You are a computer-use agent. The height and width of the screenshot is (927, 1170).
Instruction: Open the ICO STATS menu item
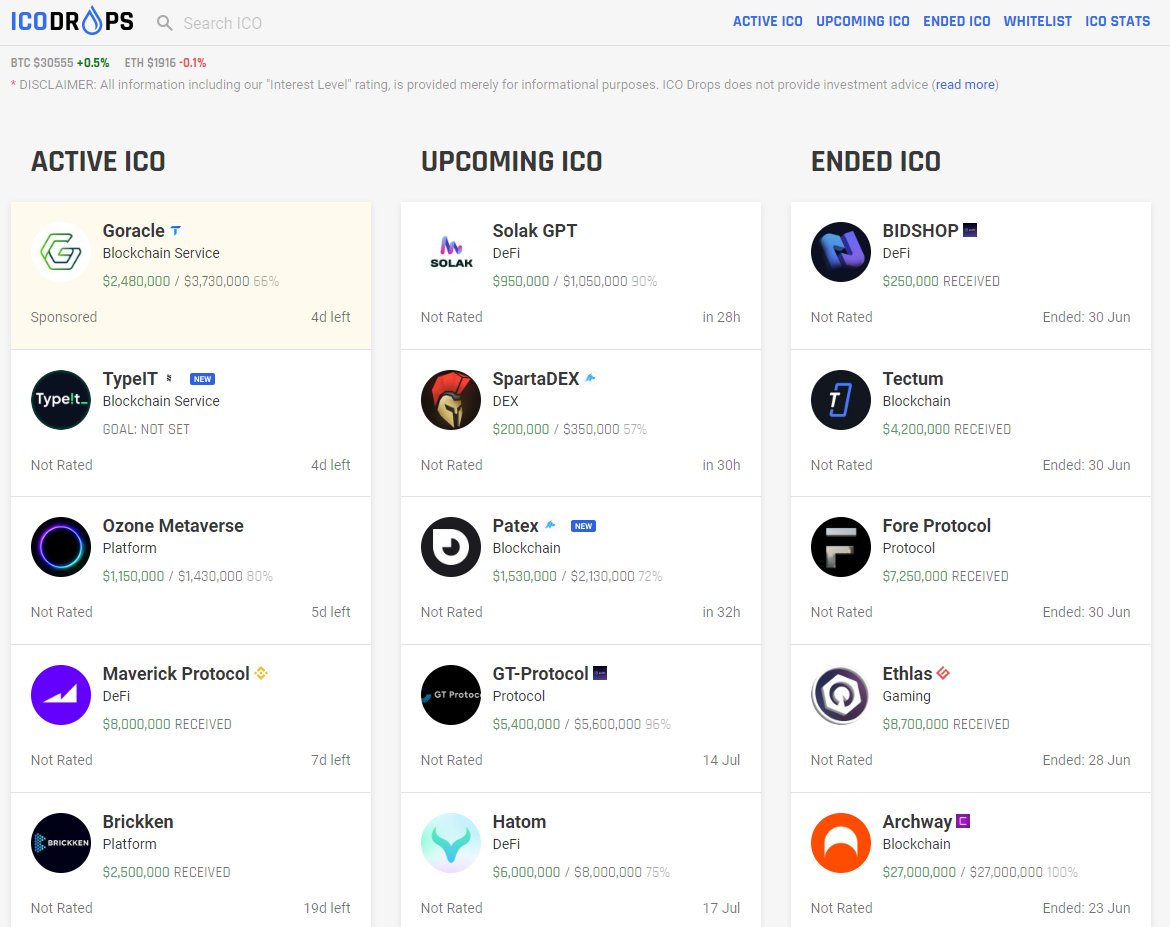(x=1117, y=22)
